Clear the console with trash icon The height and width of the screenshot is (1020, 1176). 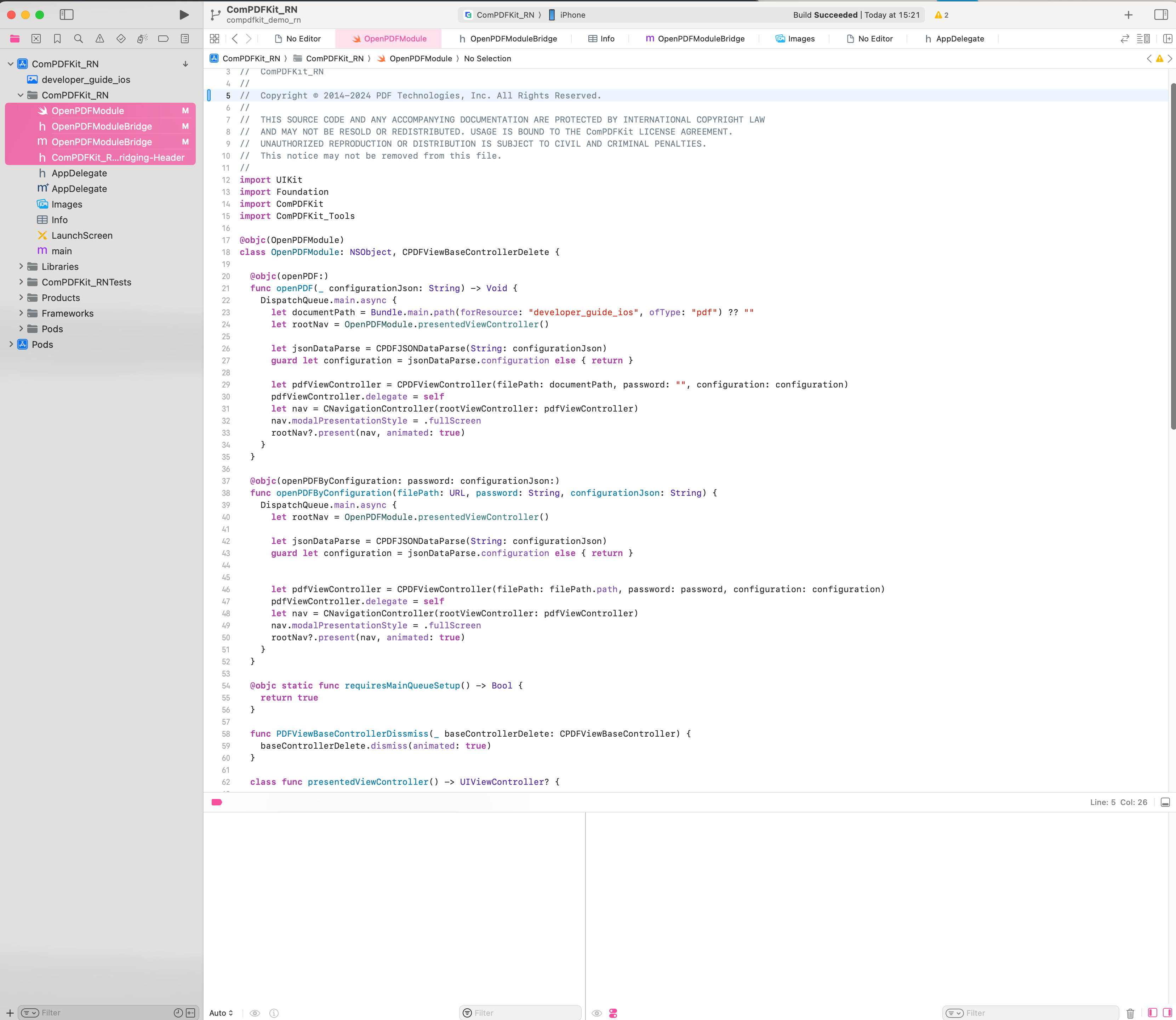[x=1130, y=1013]
